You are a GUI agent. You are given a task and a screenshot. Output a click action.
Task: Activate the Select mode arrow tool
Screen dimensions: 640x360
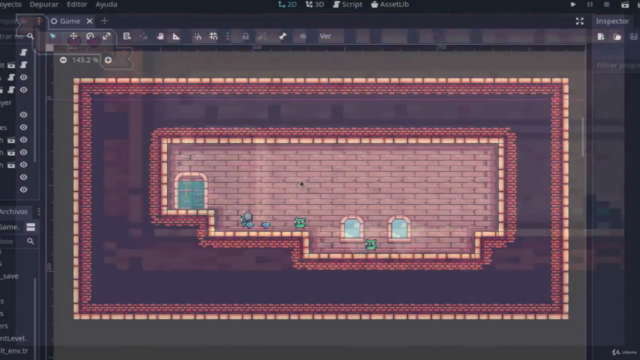[x=53, y=36]
